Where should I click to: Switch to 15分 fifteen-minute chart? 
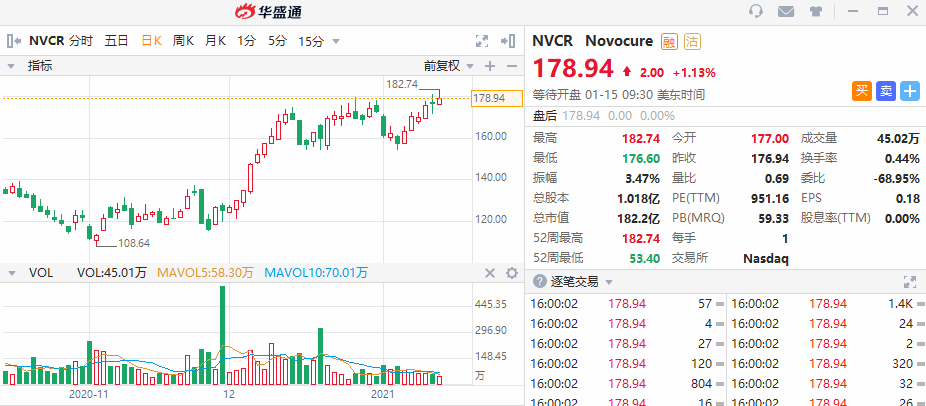click(311, 41)
